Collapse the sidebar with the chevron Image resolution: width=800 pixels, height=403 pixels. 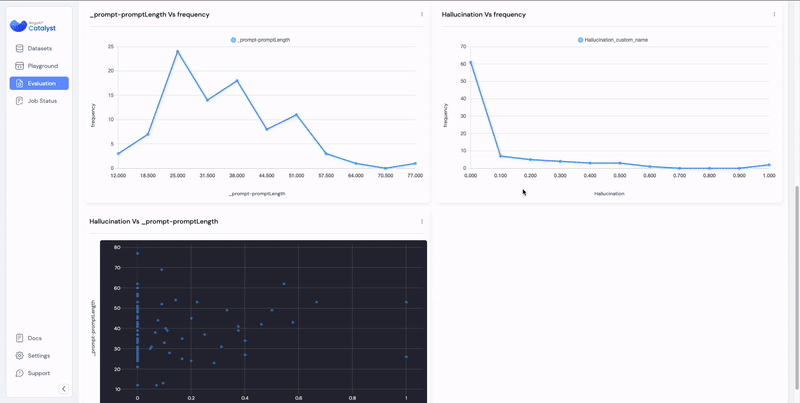pyautogui.click(x=64, y=389)
